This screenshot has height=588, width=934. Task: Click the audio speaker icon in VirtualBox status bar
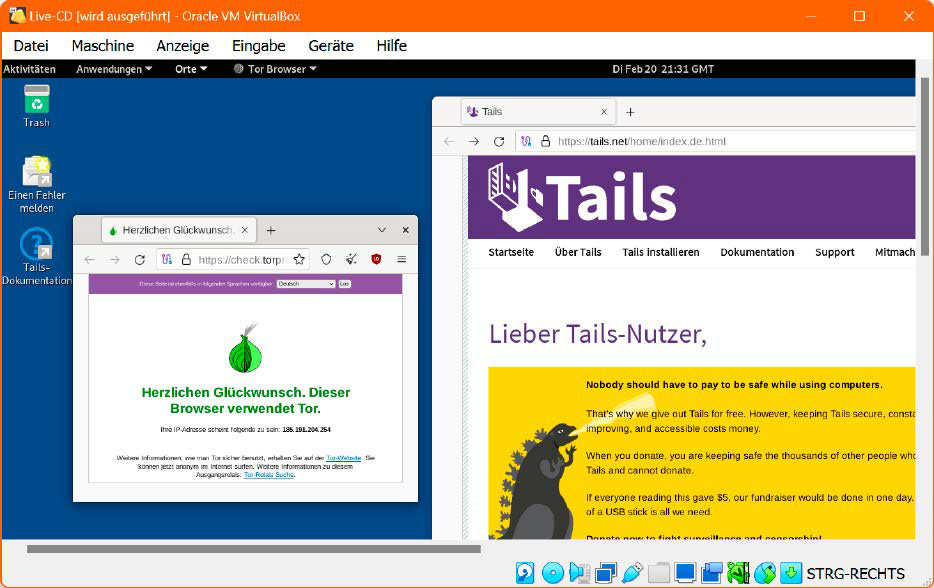coord(579,573)
